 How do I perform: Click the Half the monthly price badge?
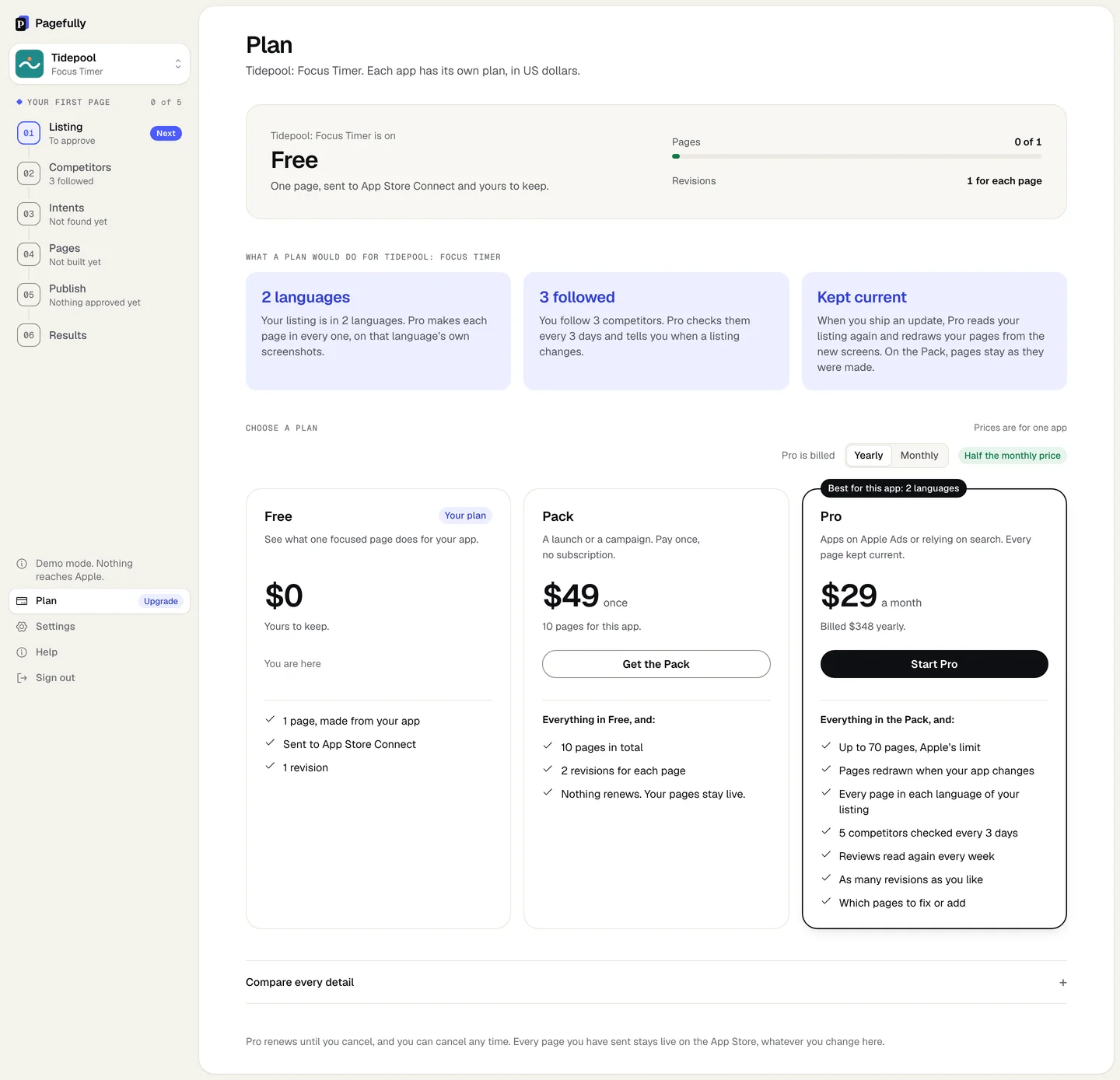click(1012, 456)
